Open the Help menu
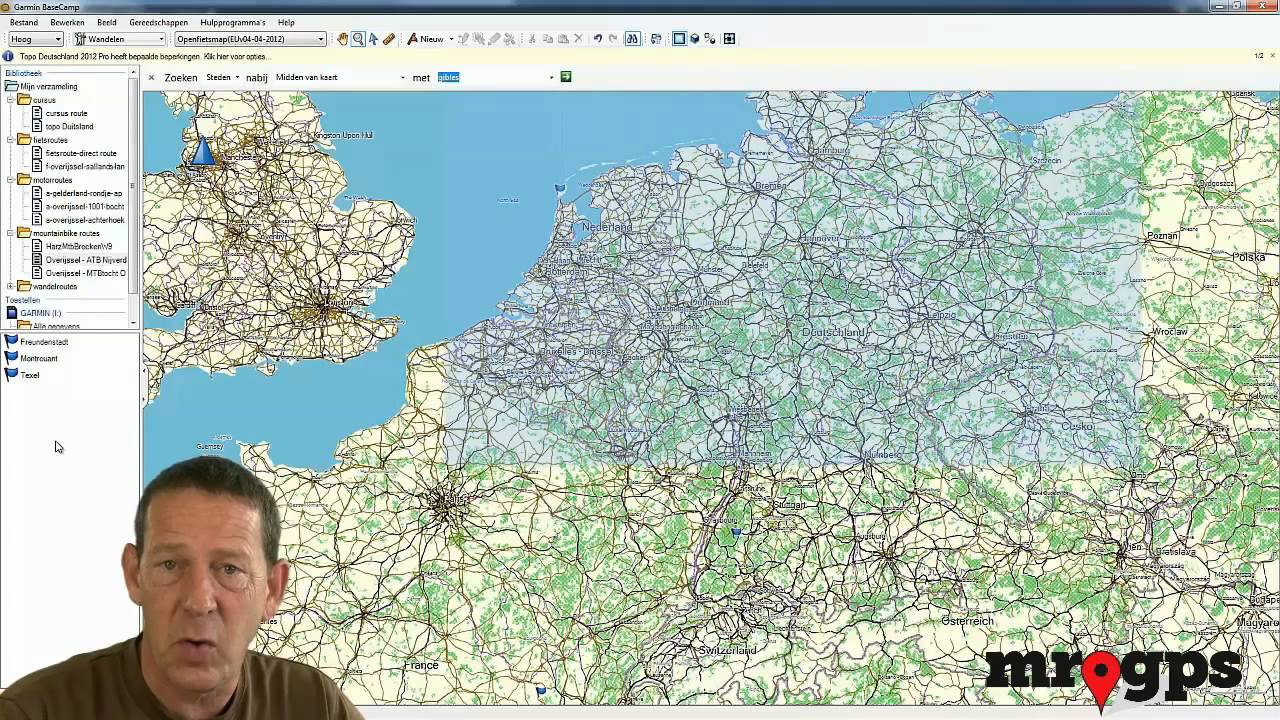Image resolution: width=1280 pixels, height=720 pixels. [x=286, y=22]
